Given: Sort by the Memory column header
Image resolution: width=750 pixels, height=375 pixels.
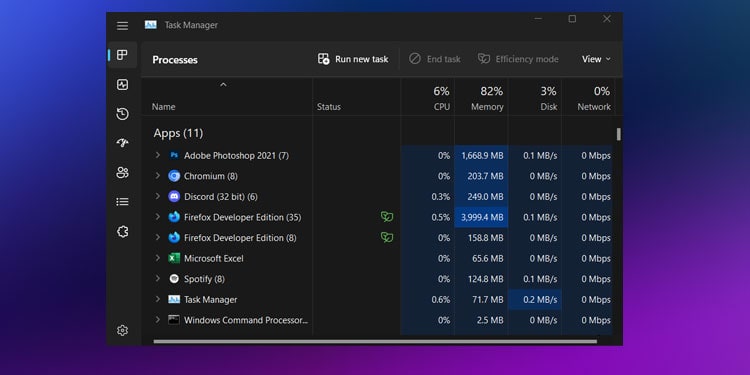Looking at the screenshot, I should pyautogui.click(x=487, y=107).
